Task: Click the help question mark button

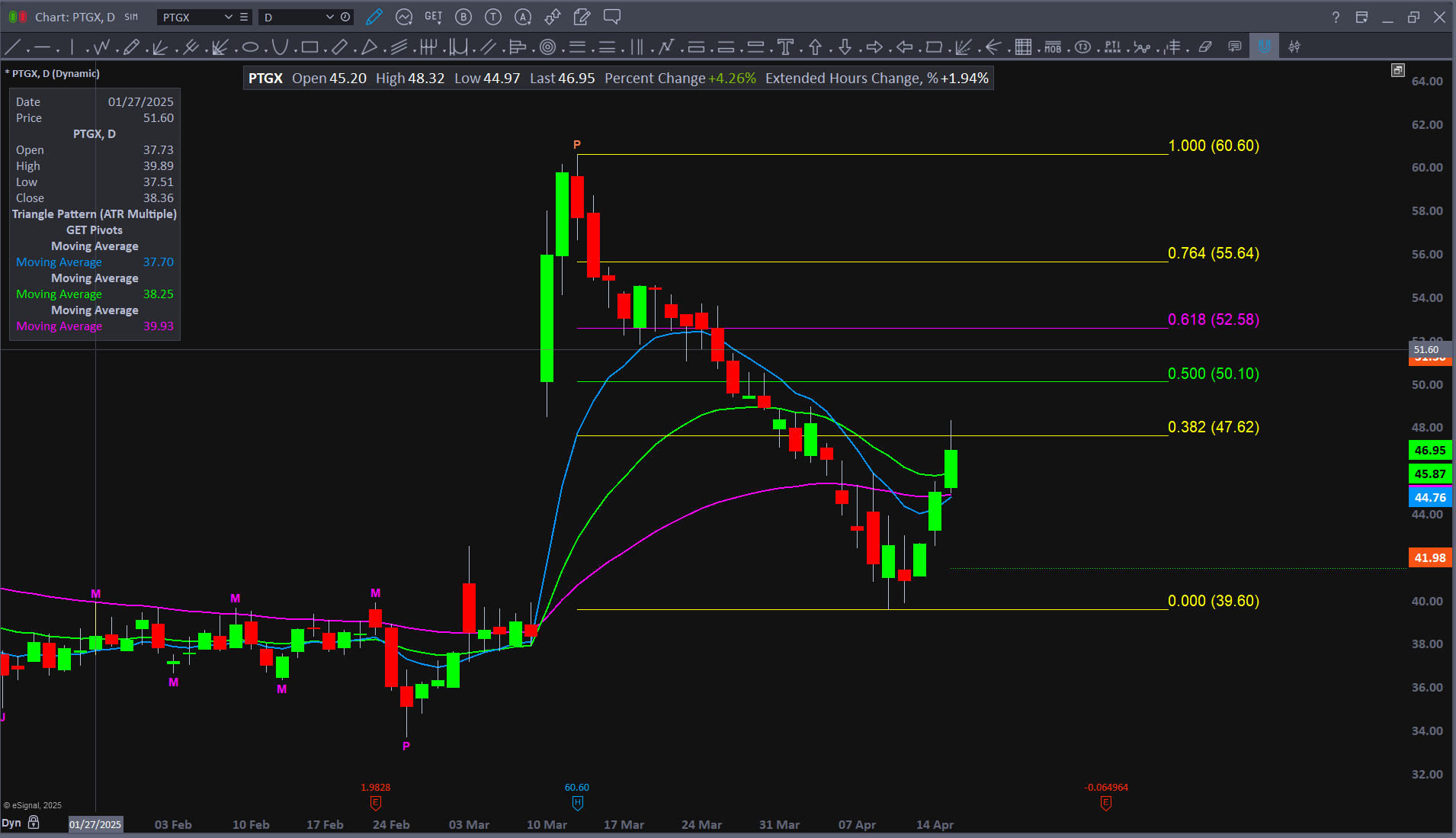Action: pos(1336,17)
